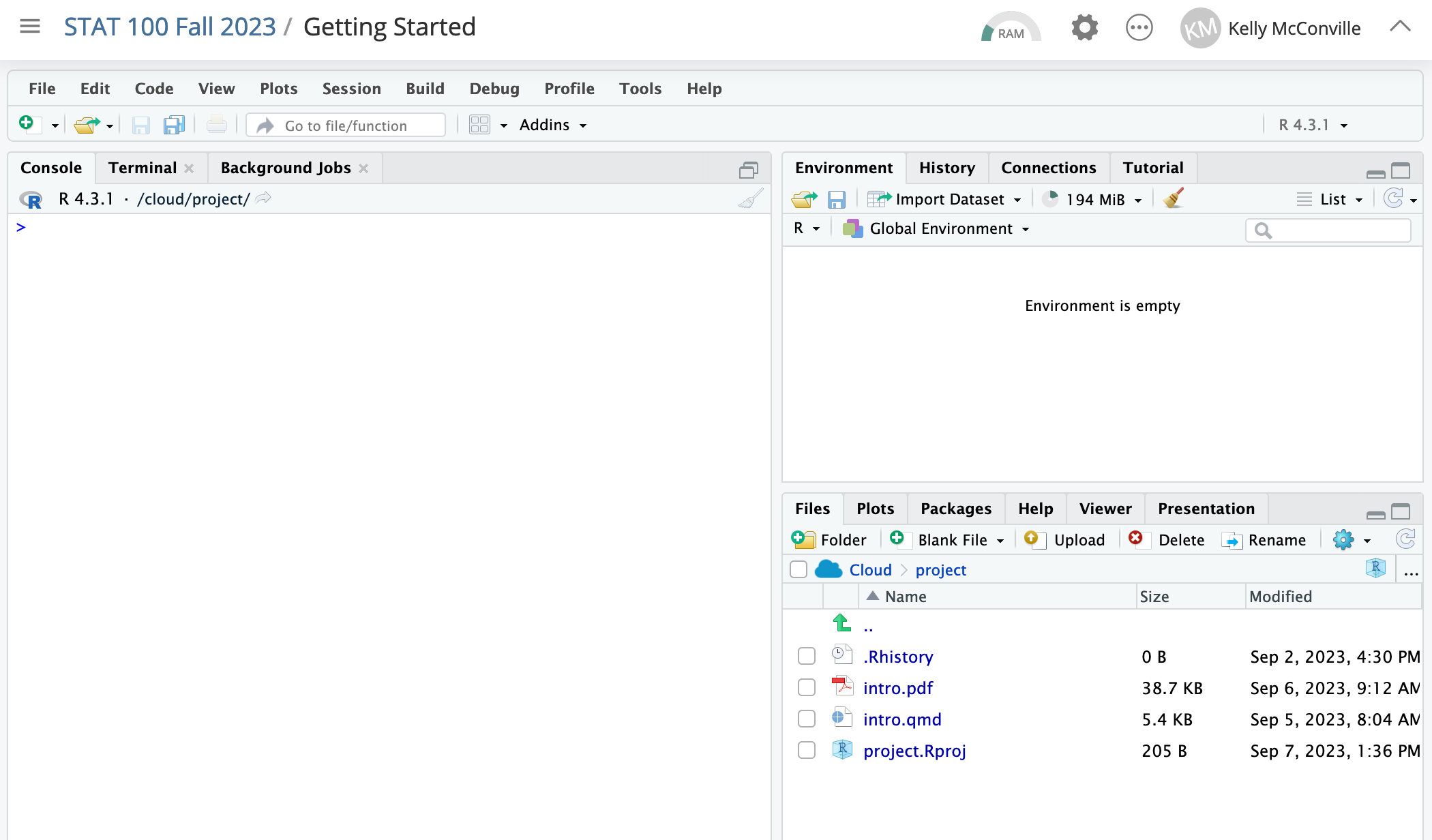1432x840 pixels.
Task: Create a new folder in Files pane
Action: click(x=829, y=539)
